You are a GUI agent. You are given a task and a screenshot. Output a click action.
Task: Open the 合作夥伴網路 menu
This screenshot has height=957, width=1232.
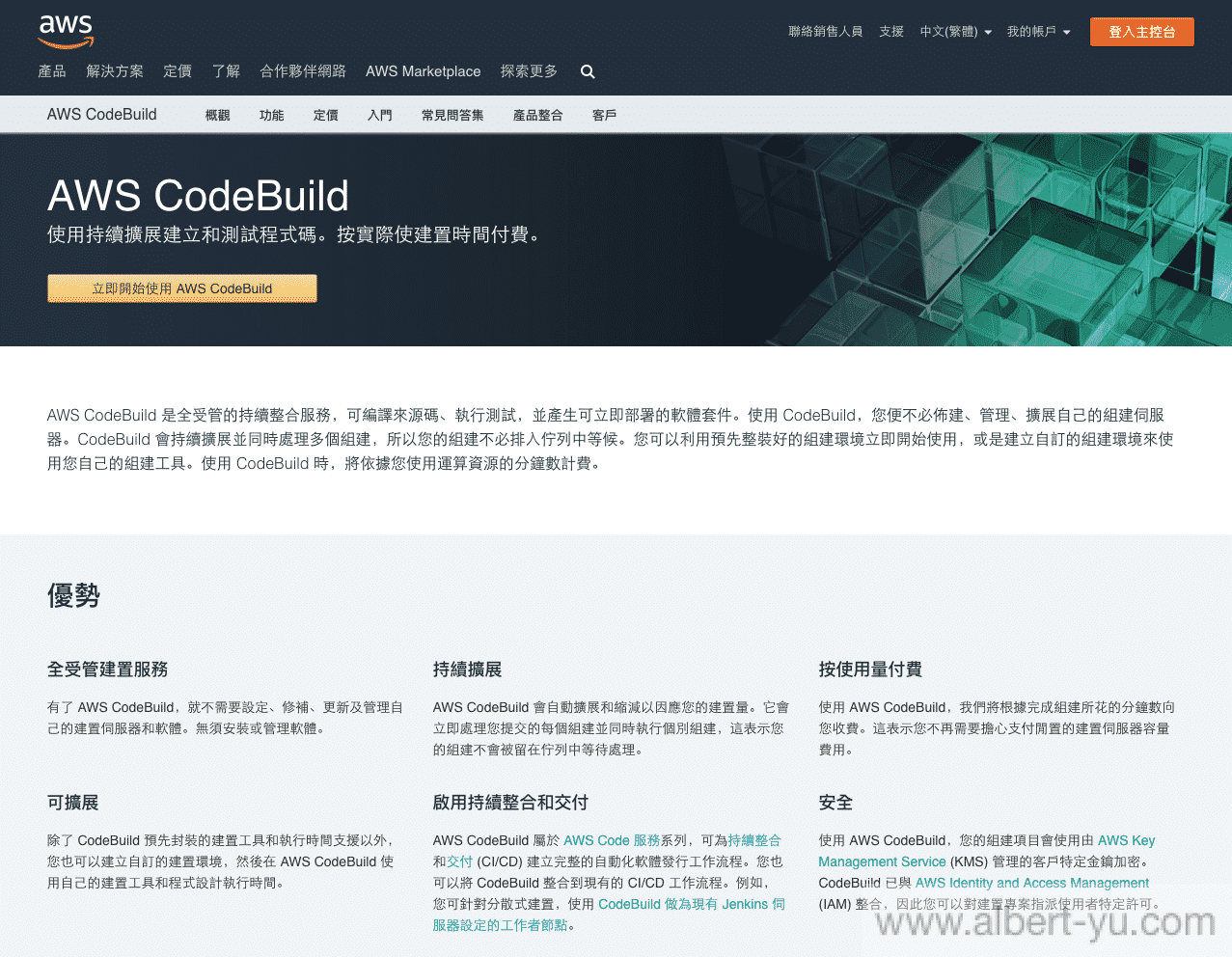303,71
